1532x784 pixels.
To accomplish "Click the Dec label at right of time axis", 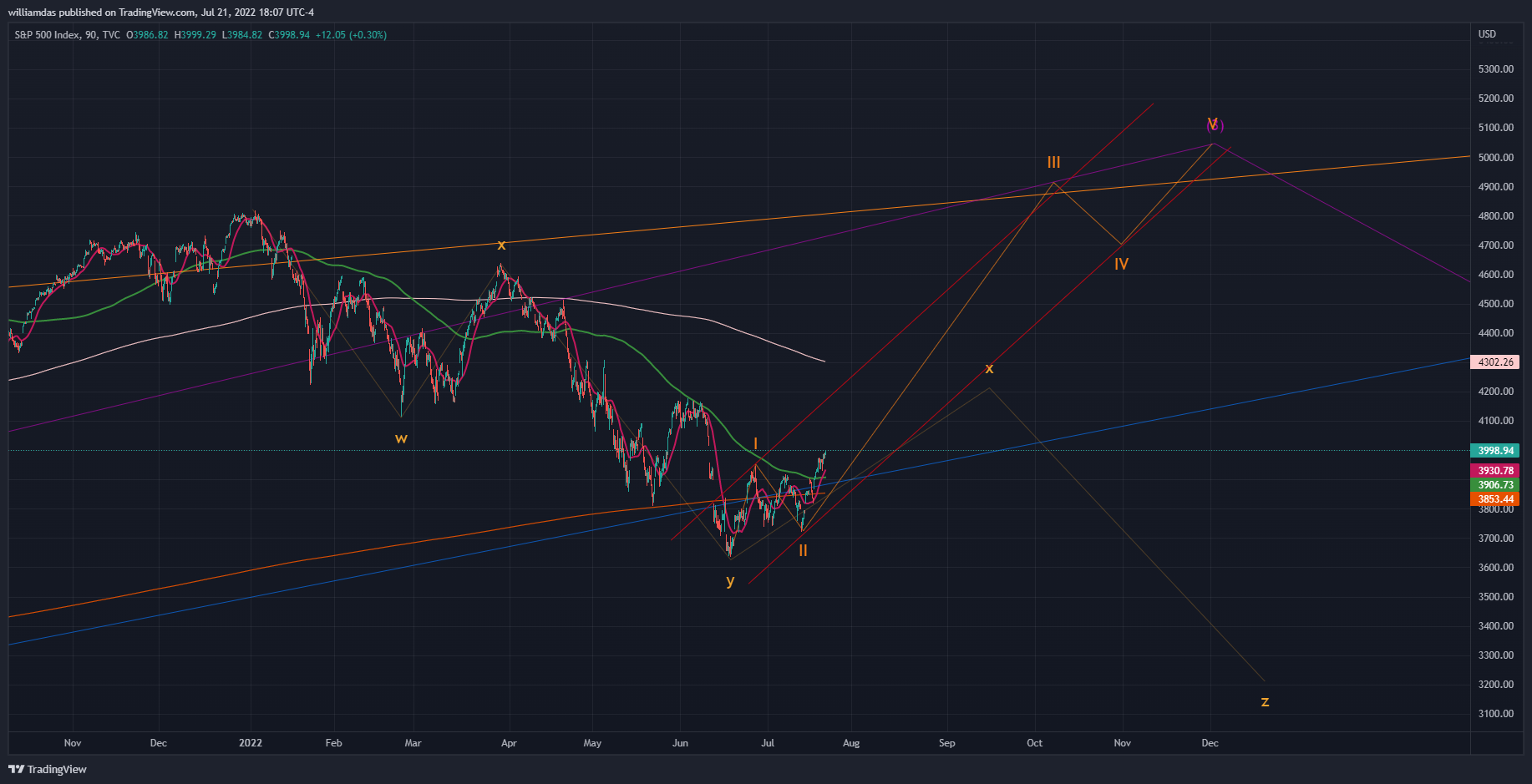I will click(1210, 743).
